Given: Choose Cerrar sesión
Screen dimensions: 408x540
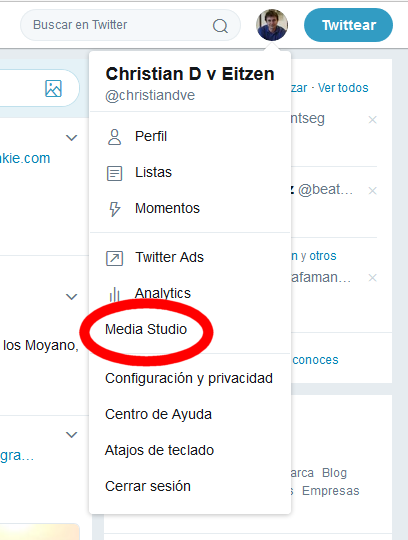Looking at the screenshot, I should click(148, 486).
